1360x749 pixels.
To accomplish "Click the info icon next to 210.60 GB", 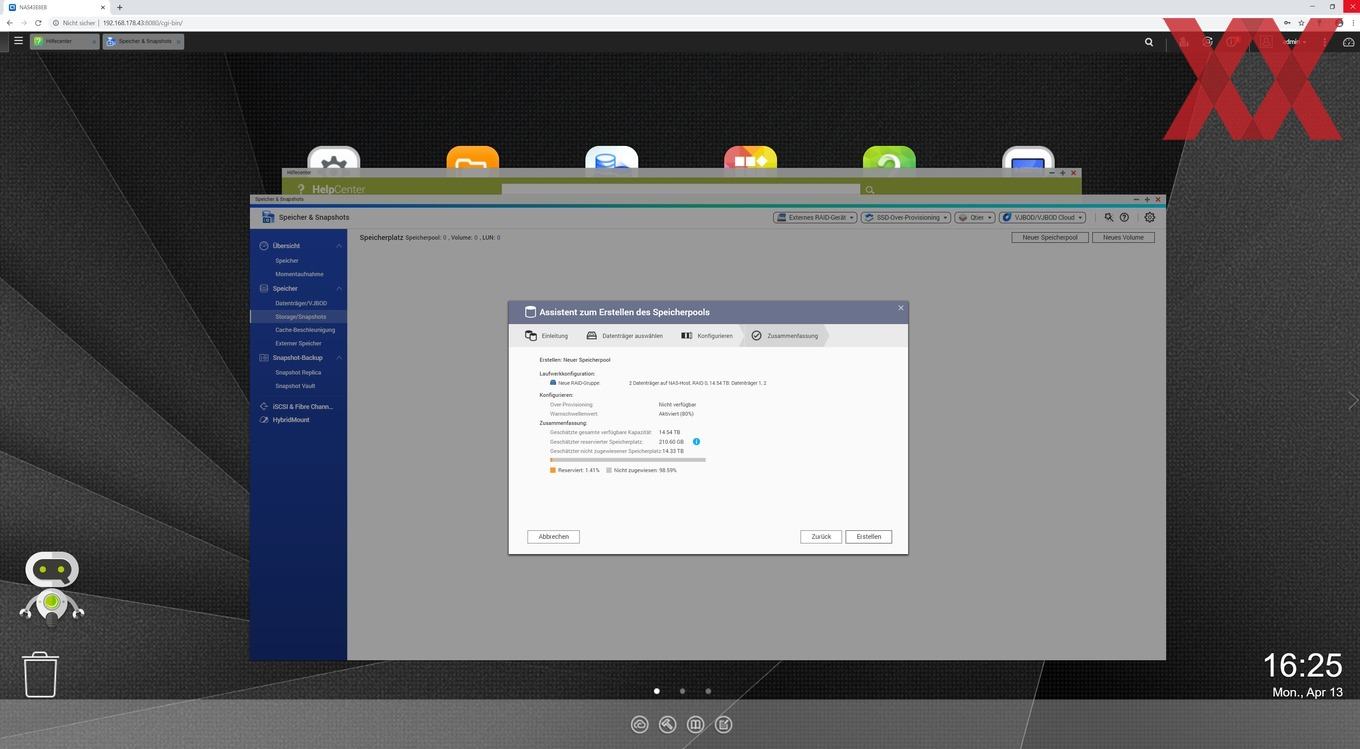I will pos(696,441).
